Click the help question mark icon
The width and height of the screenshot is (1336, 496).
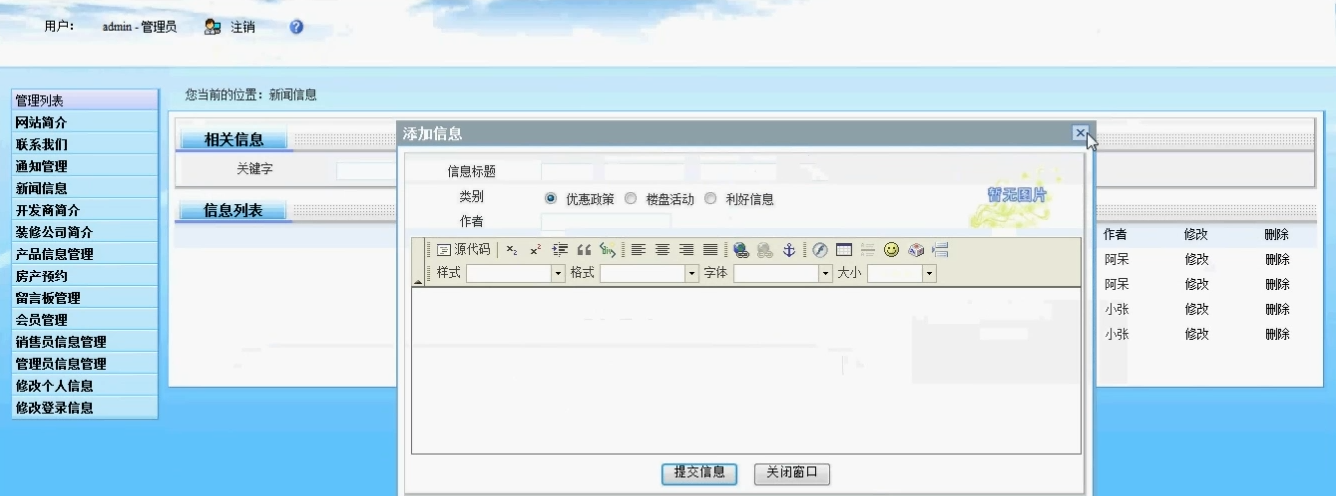point(296,27)
